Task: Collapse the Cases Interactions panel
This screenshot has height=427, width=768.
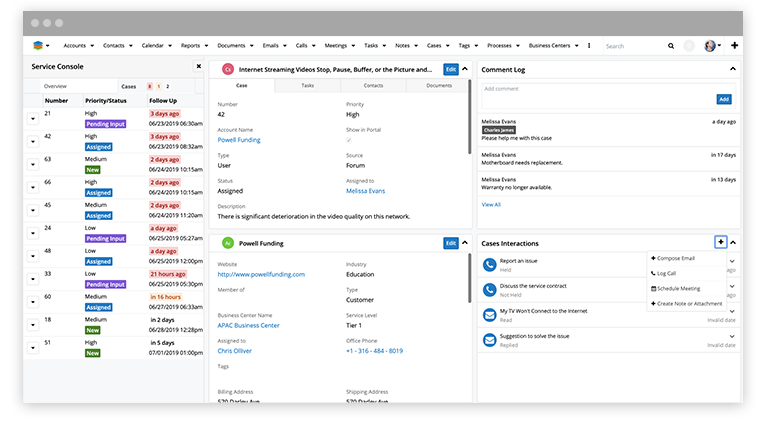Action: coord(733,243)
